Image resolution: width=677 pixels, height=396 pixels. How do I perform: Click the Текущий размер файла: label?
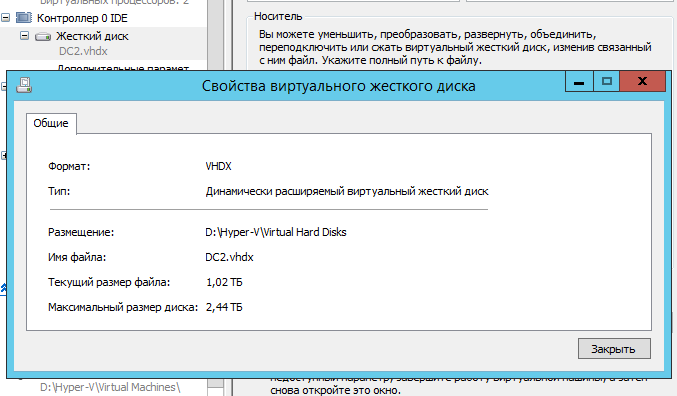tap(109, 282)
